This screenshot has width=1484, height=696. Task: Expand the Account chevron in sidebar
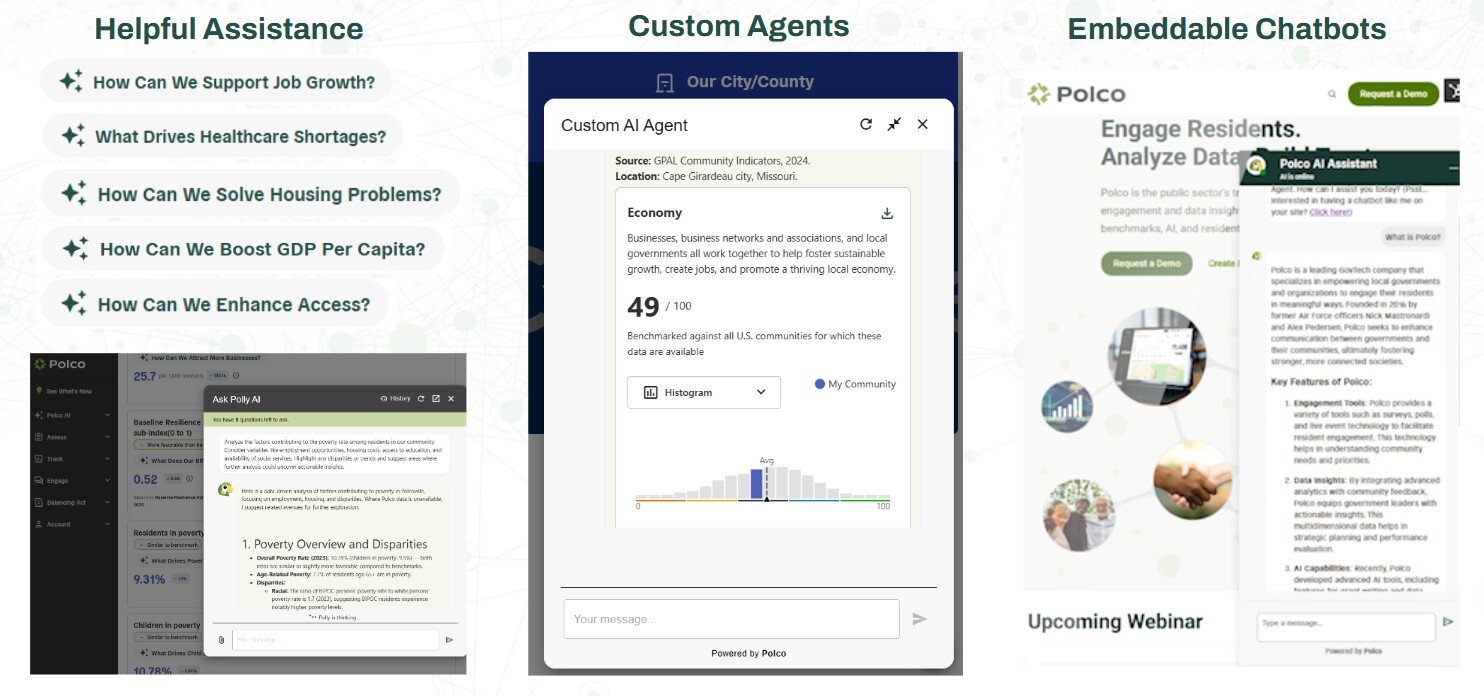pos(108,524)
